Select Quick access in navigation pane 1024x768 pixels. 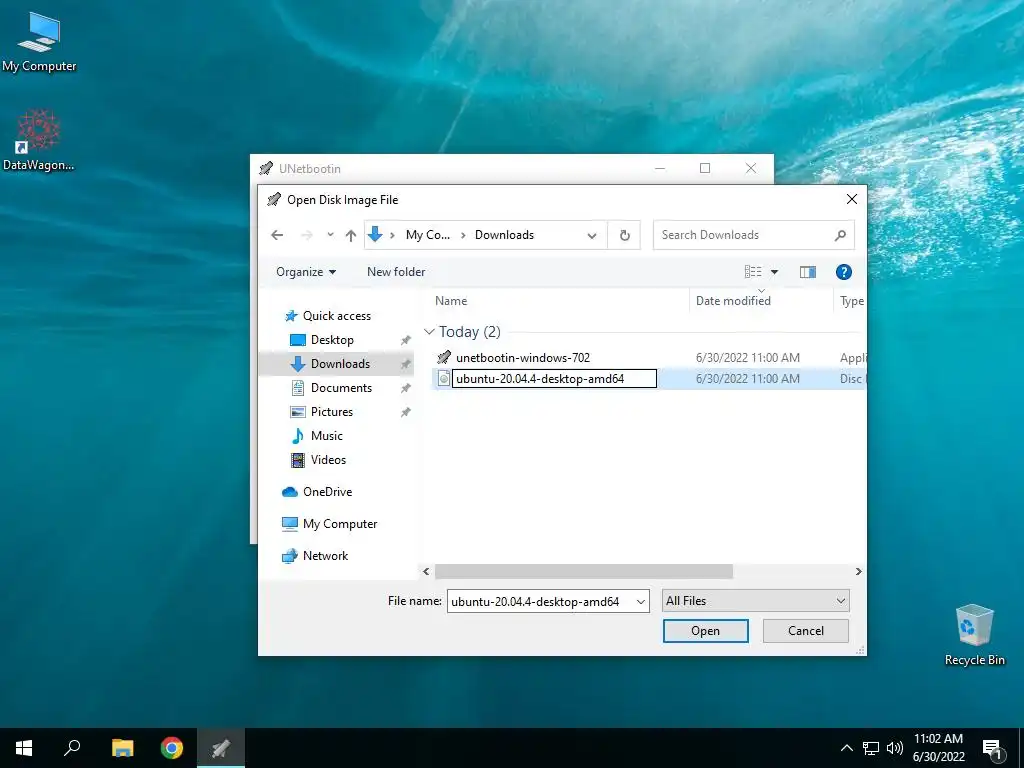(x=337, y=316)
